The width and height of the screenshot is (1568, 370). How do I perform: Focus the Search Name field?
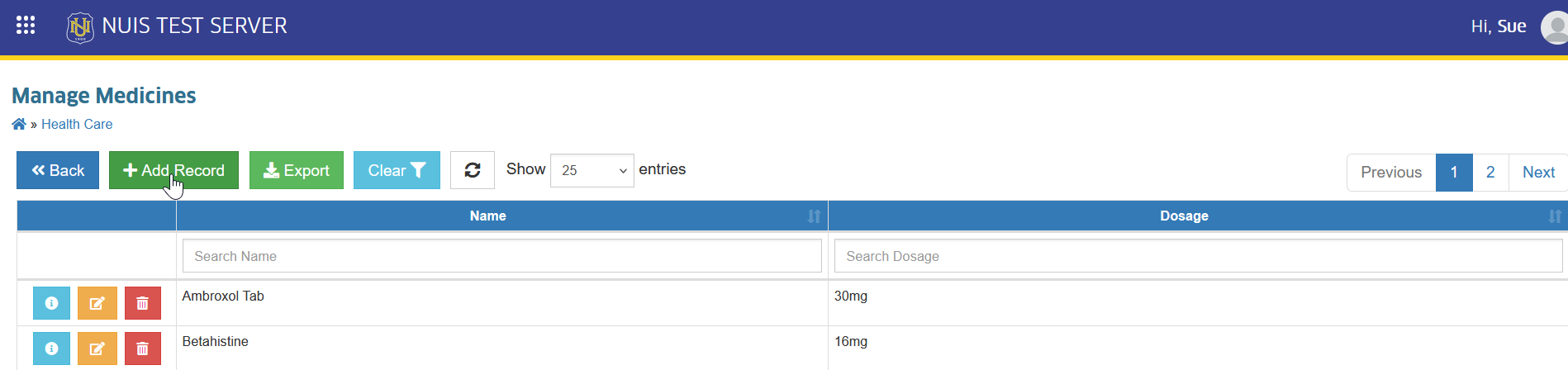click(x=502, y=256)
